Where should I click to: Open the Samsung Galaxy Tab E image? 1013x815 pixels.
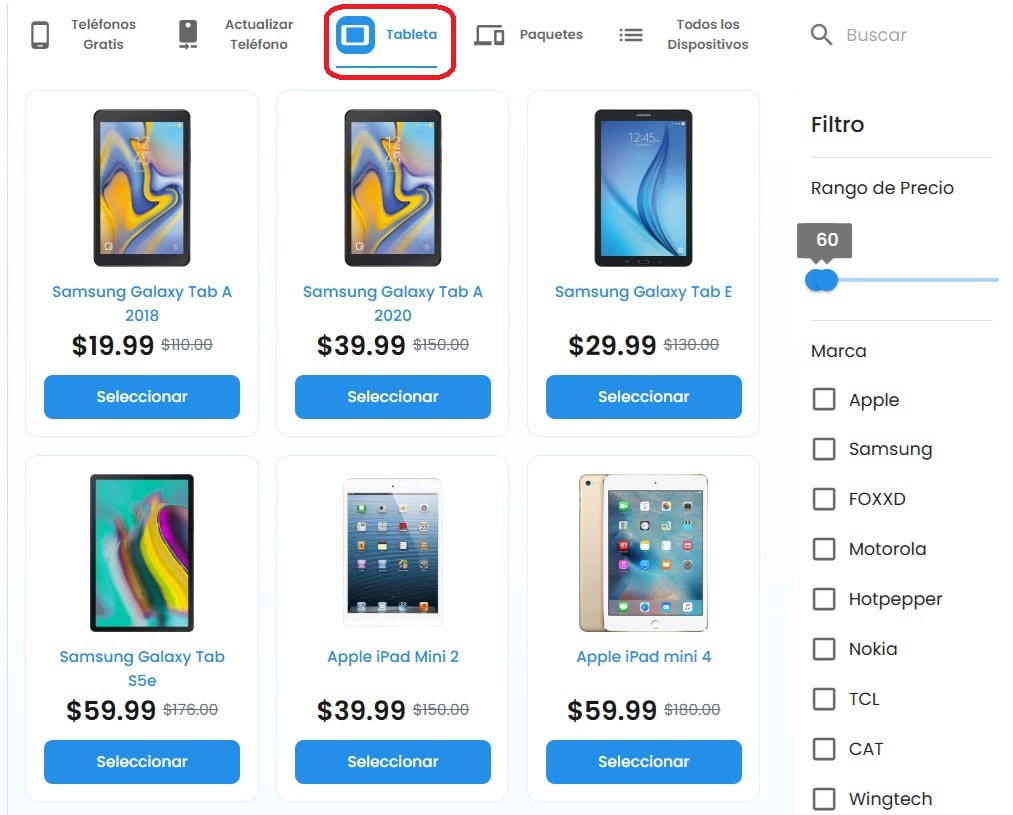coord(643,188)
